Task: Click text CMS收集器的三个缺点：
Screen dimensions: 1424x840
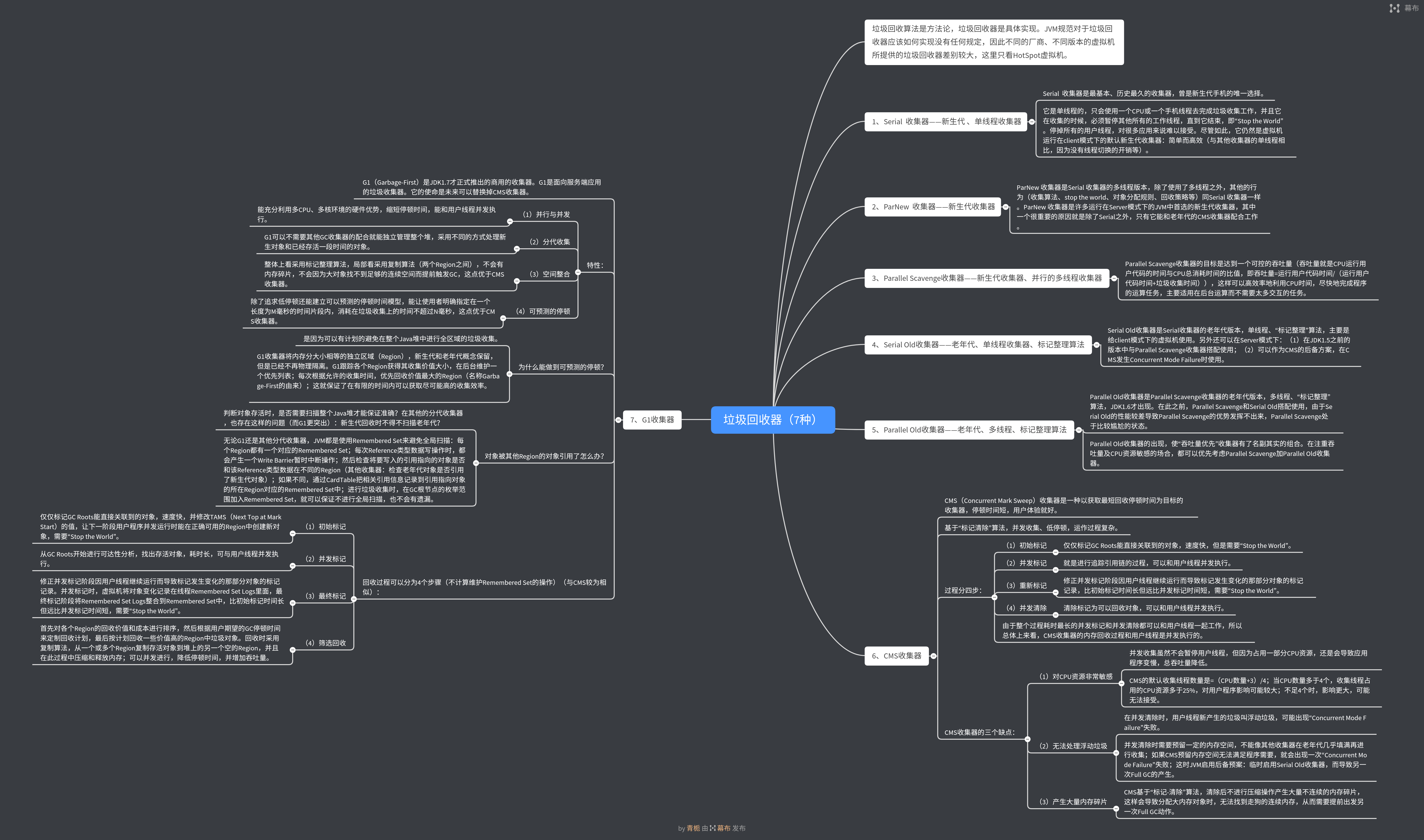Action: (980, 732)
